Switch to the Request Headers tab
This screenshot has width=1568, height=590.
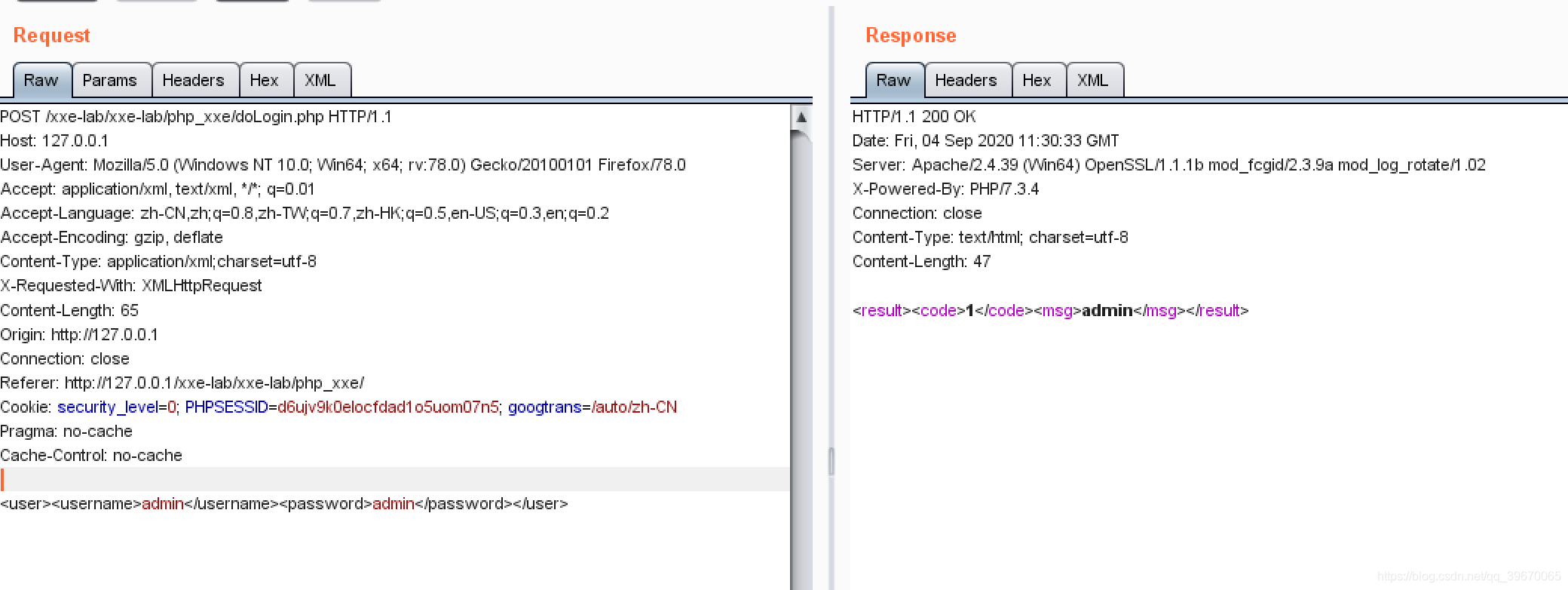(x=194, y=80)
